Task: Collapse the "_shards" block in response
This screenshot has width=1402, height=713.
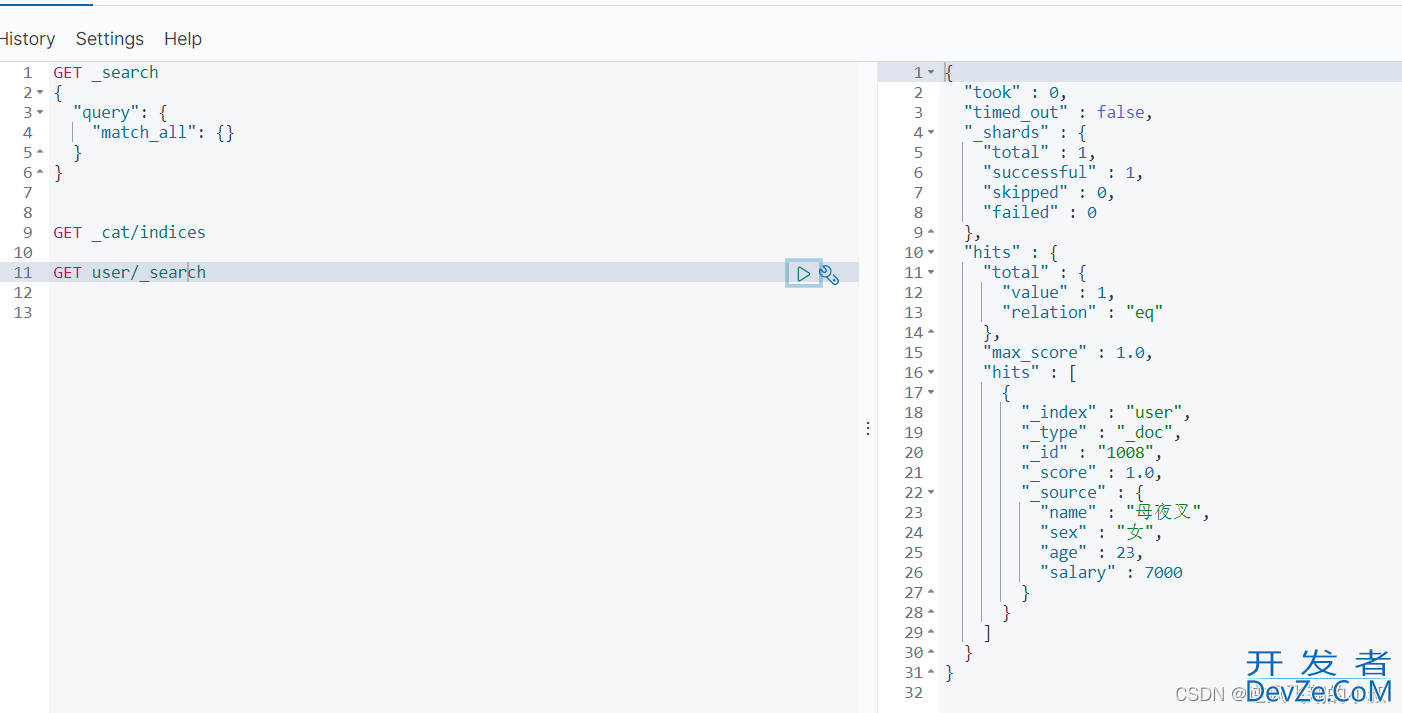Action: 931,132
